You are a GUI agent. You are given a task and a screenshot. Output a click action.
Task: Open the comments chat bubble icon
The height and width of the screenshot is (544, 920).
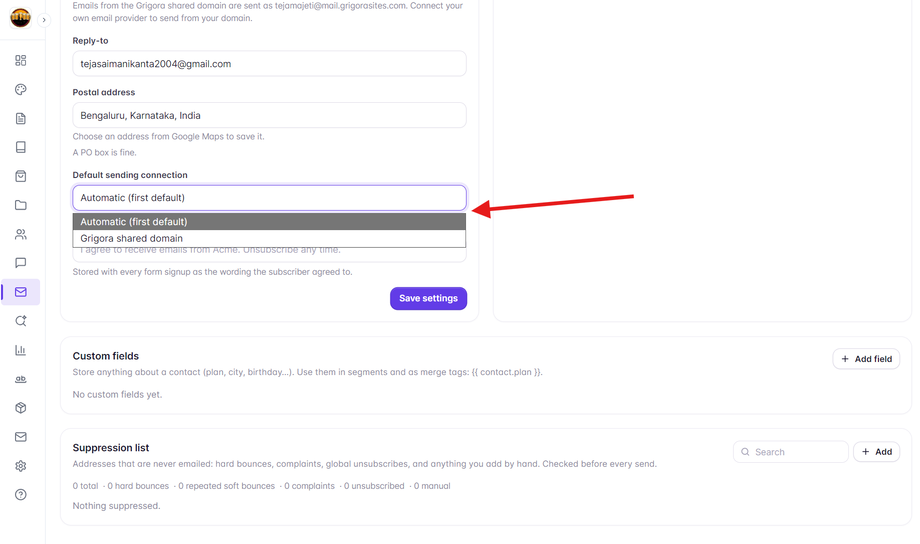pos(21,263)
